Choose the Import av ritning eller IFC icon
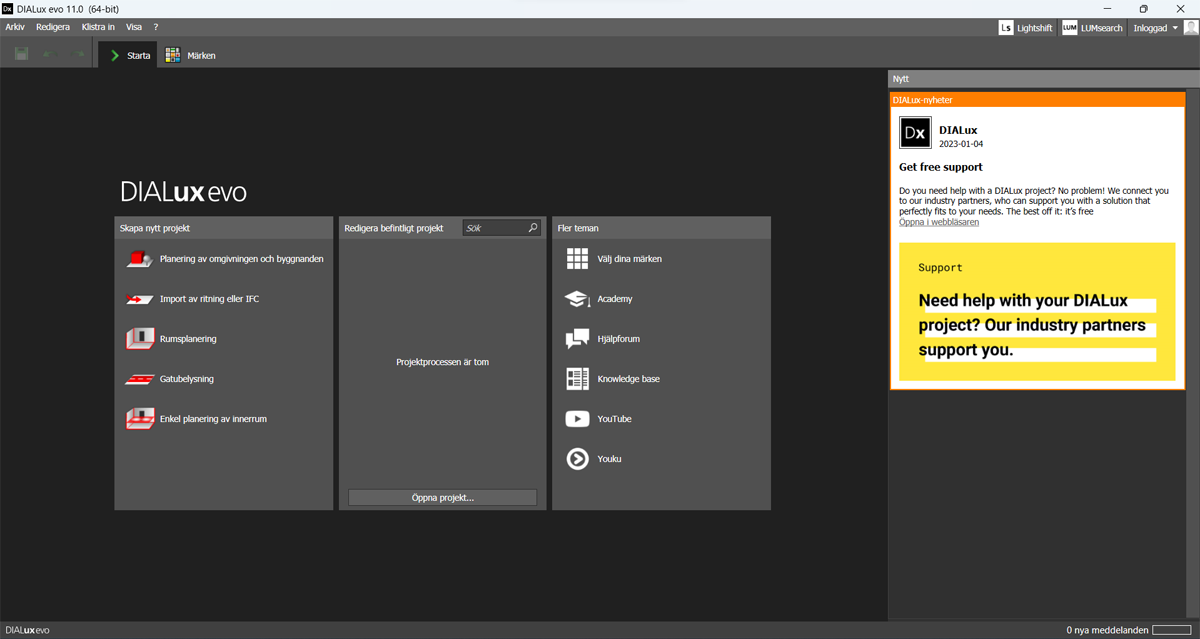Screen dimensions: 1200x639 point(139,299)
